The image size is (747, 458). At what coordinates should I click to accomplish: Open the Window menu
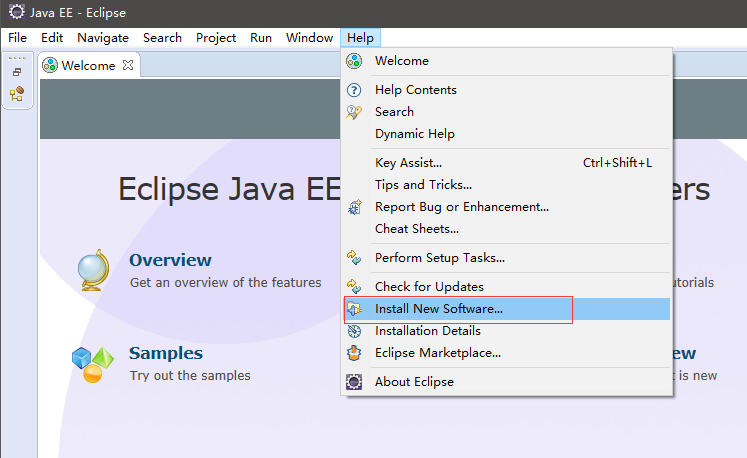click(309, 38)
